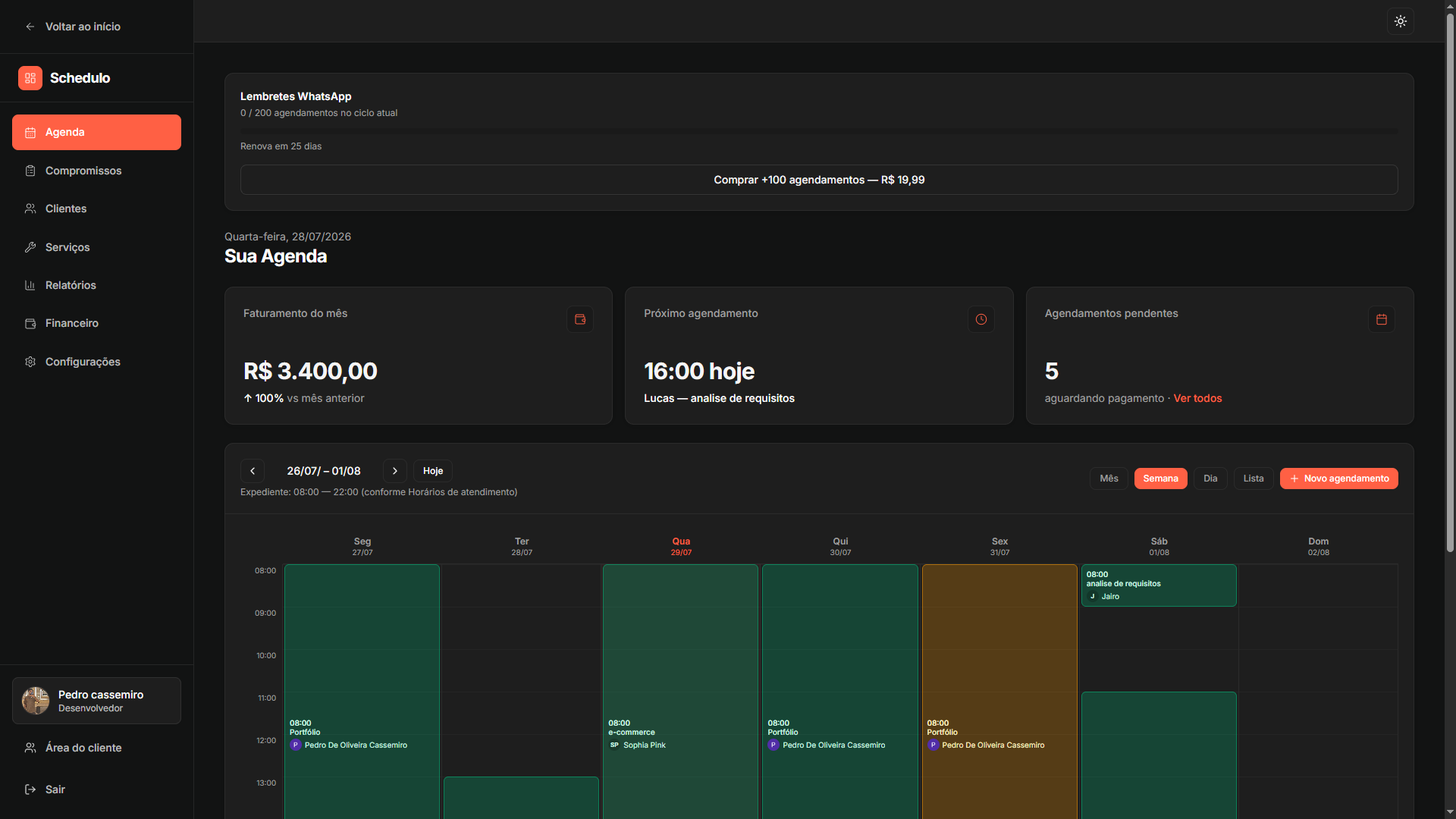Click the wallet icon in Faturamento do mês card
This screenshot has height=819, width=1456.
(580, 319)
